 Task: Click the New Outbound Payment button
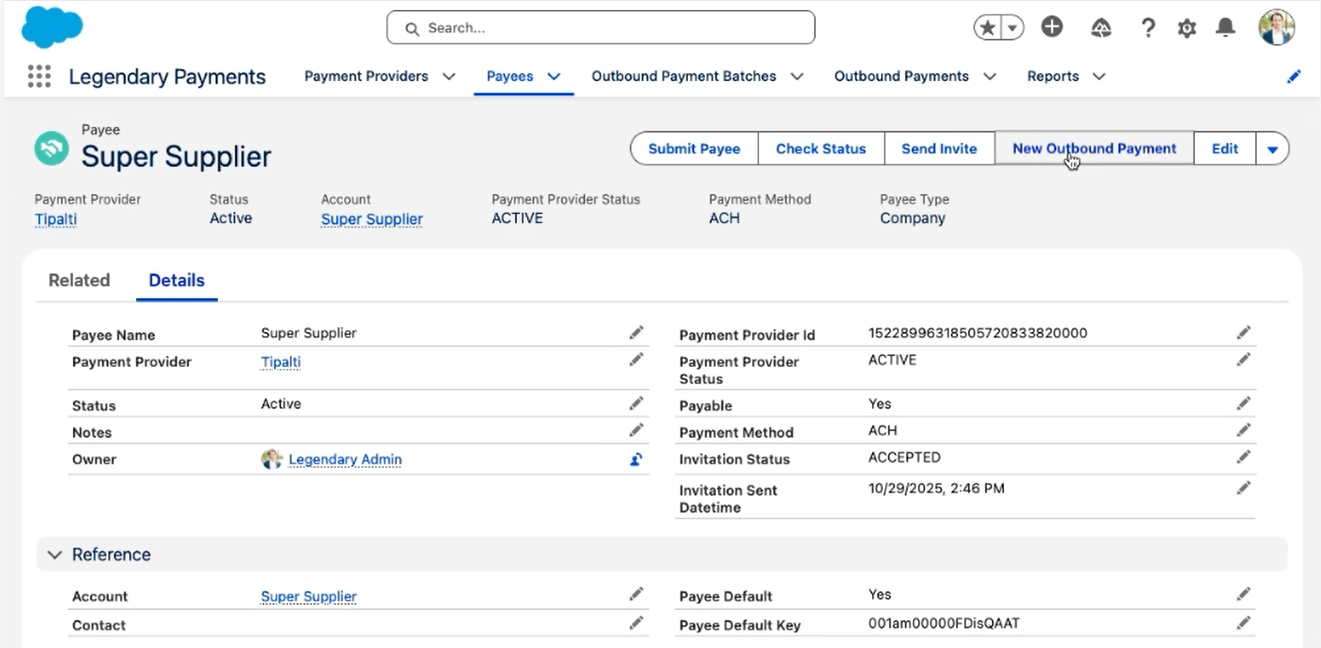click(1094, 148)
